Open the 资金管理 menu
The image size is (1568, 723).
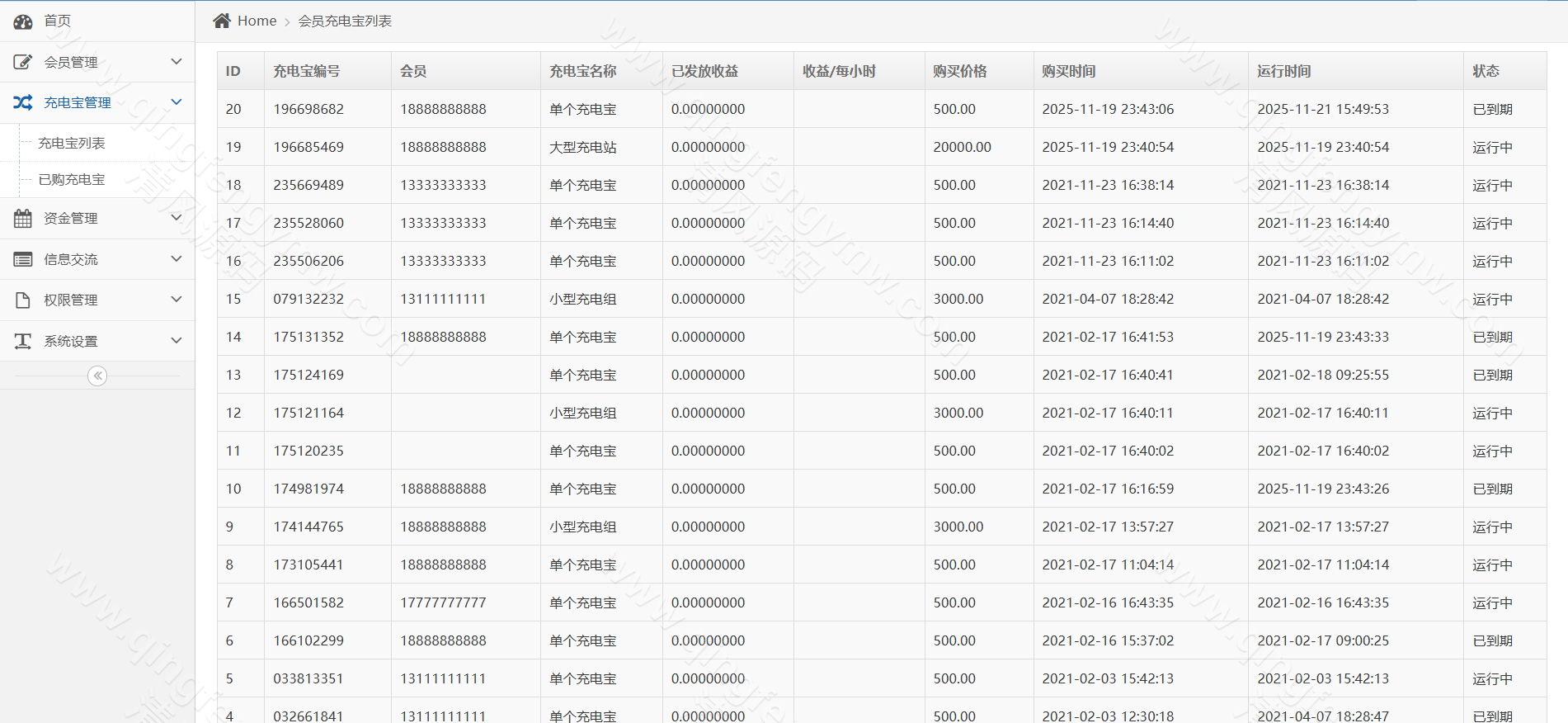tap(97, 218)
